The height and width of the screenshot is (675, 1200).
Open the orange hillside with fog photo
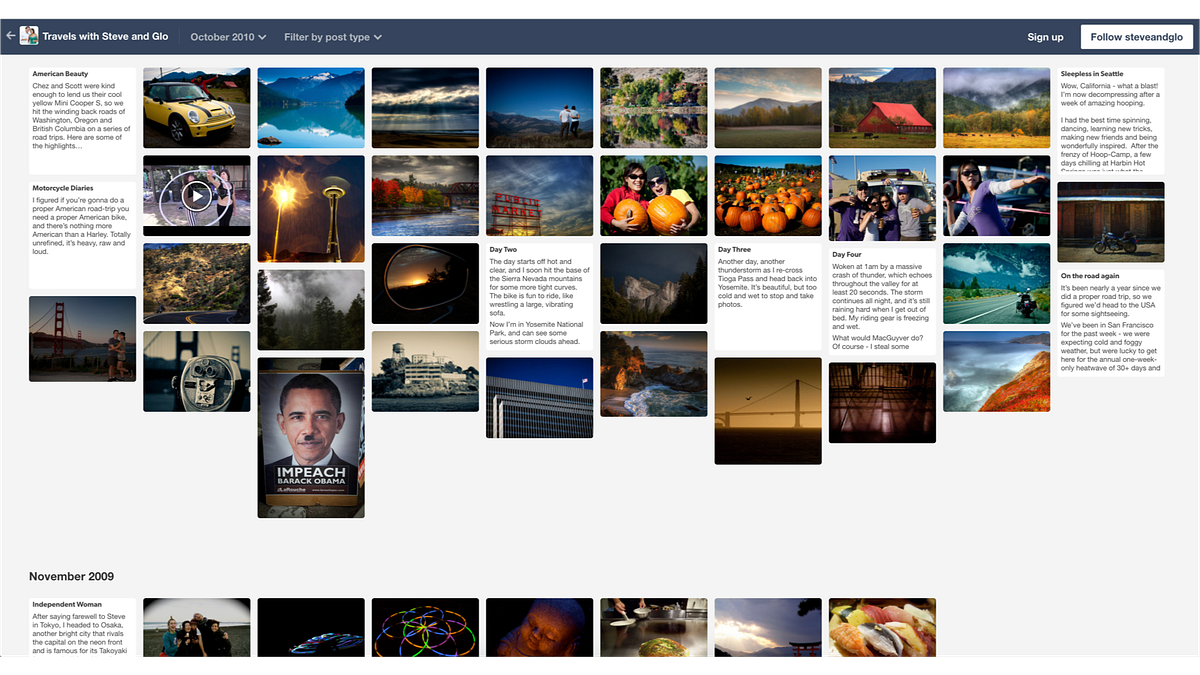coord(996,371)
